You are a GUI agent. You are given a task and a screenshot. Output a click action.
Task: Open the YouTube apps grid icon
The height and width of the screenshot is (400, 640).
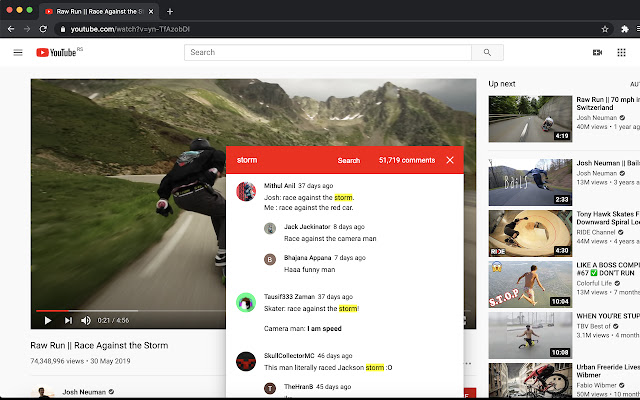[621, 52]
